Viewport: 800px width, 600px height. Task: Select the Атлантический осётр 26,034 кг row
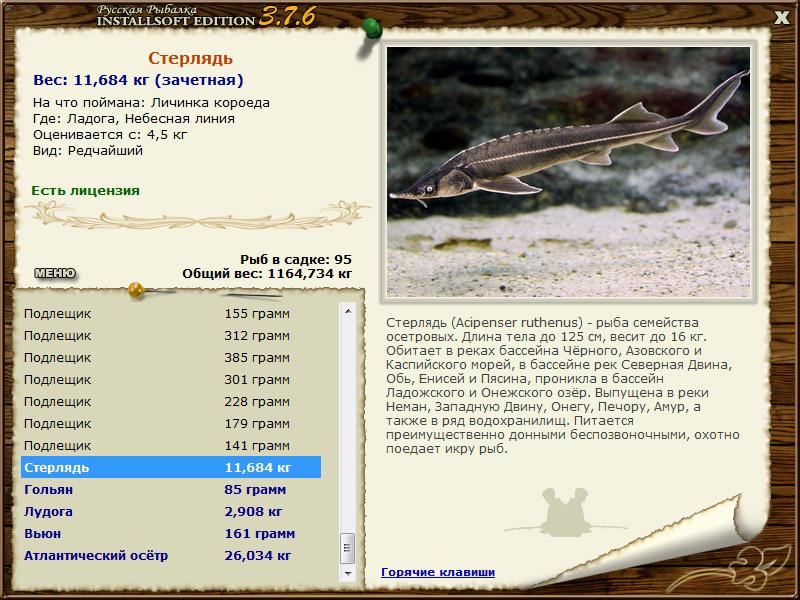(171, 555)
